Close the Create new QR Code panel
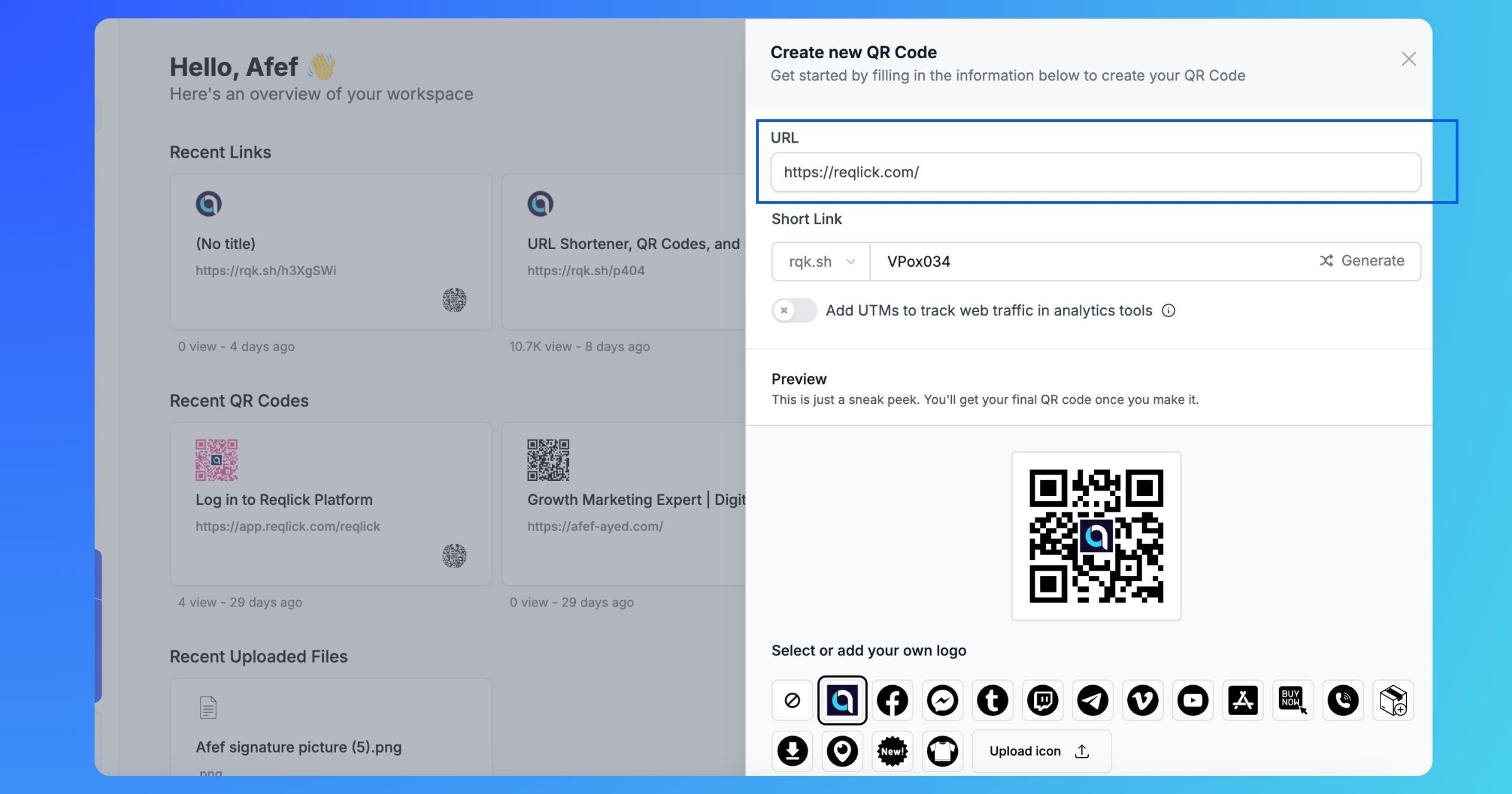This screenshot has height=794, width=1512. (x=1408, y=59)
